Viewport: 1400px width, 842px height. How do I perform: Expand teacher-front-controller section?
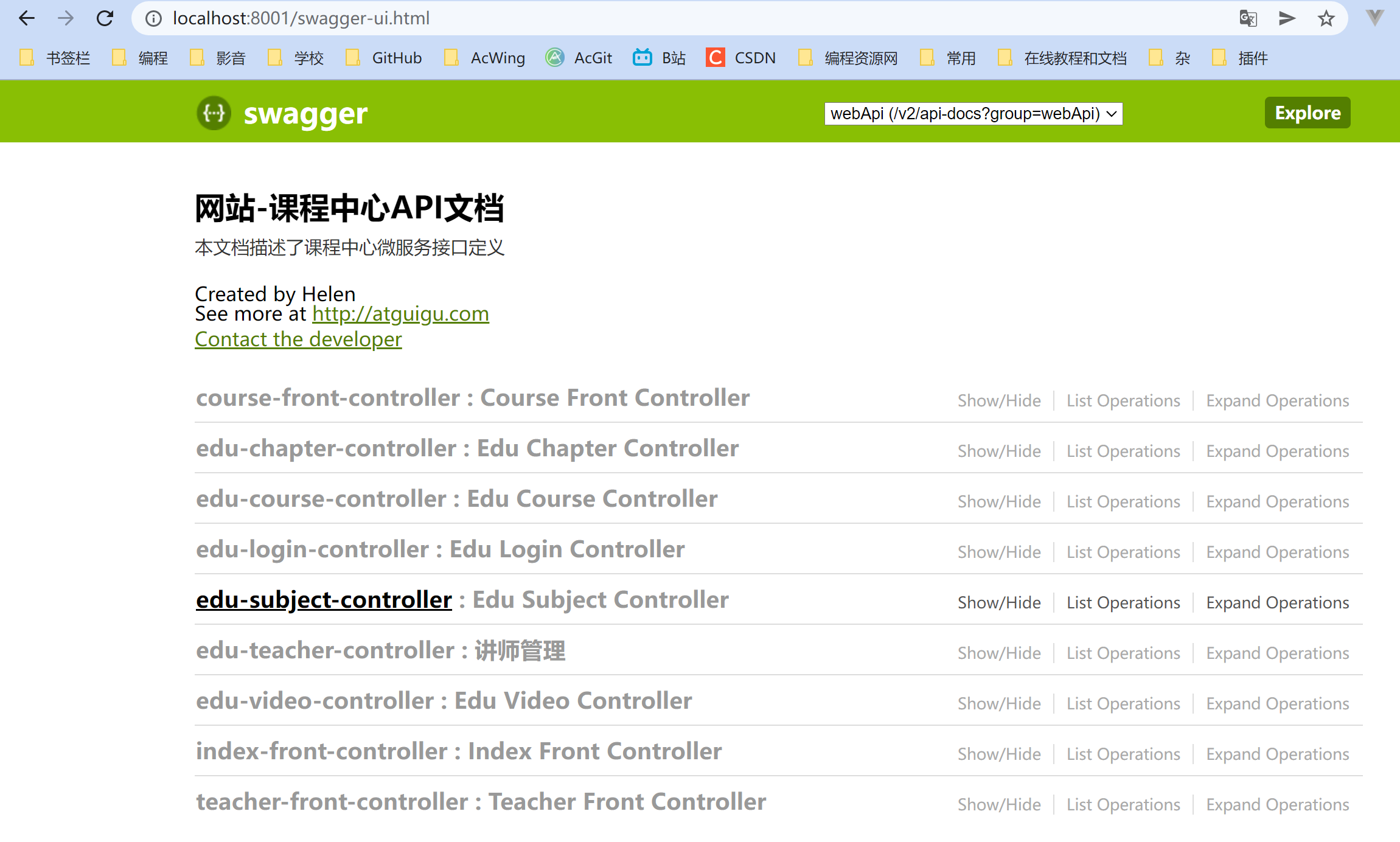pyautogui.click(x=332, y=802)
